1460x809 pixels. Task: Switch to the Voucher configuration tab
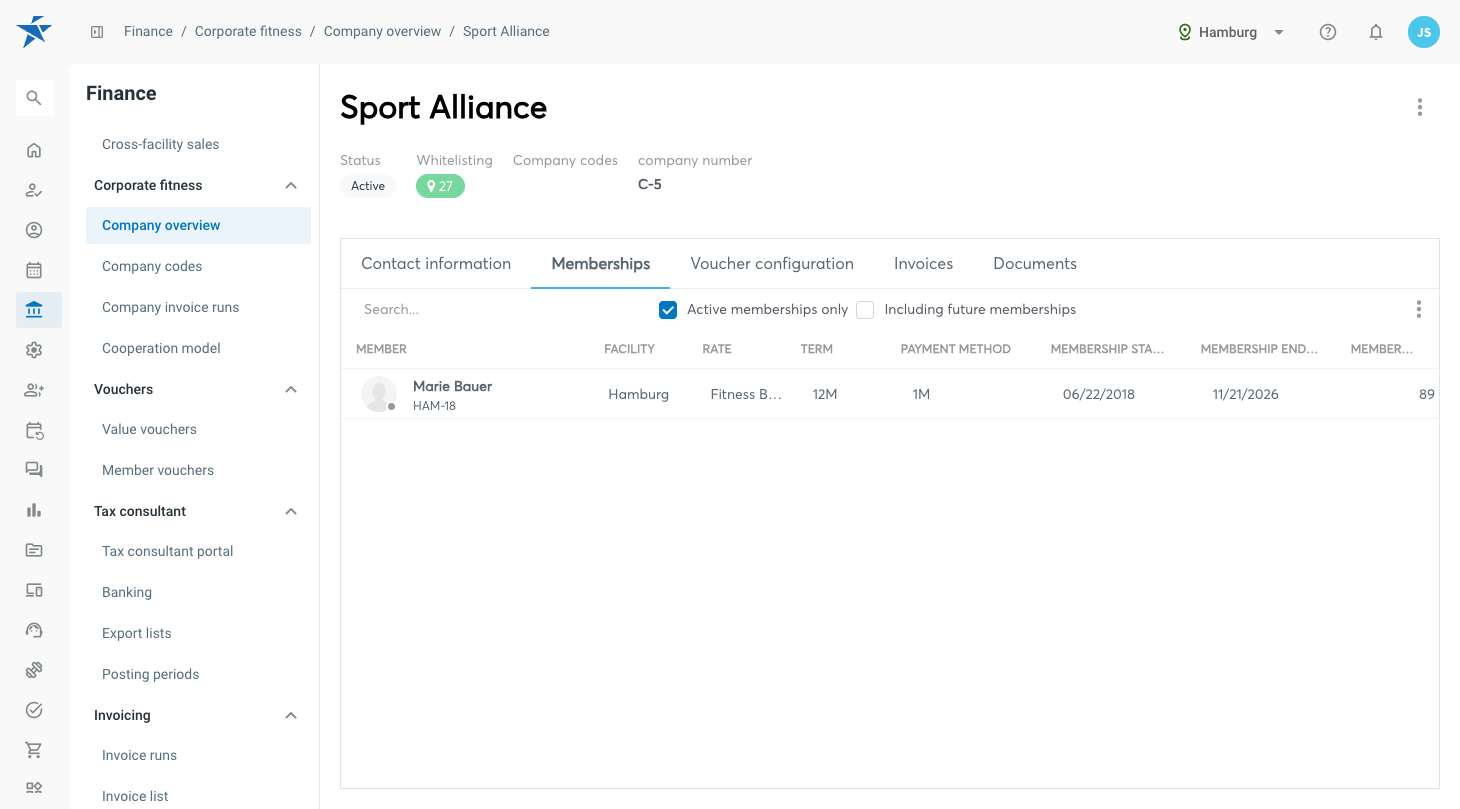click(x=772, y=264)
